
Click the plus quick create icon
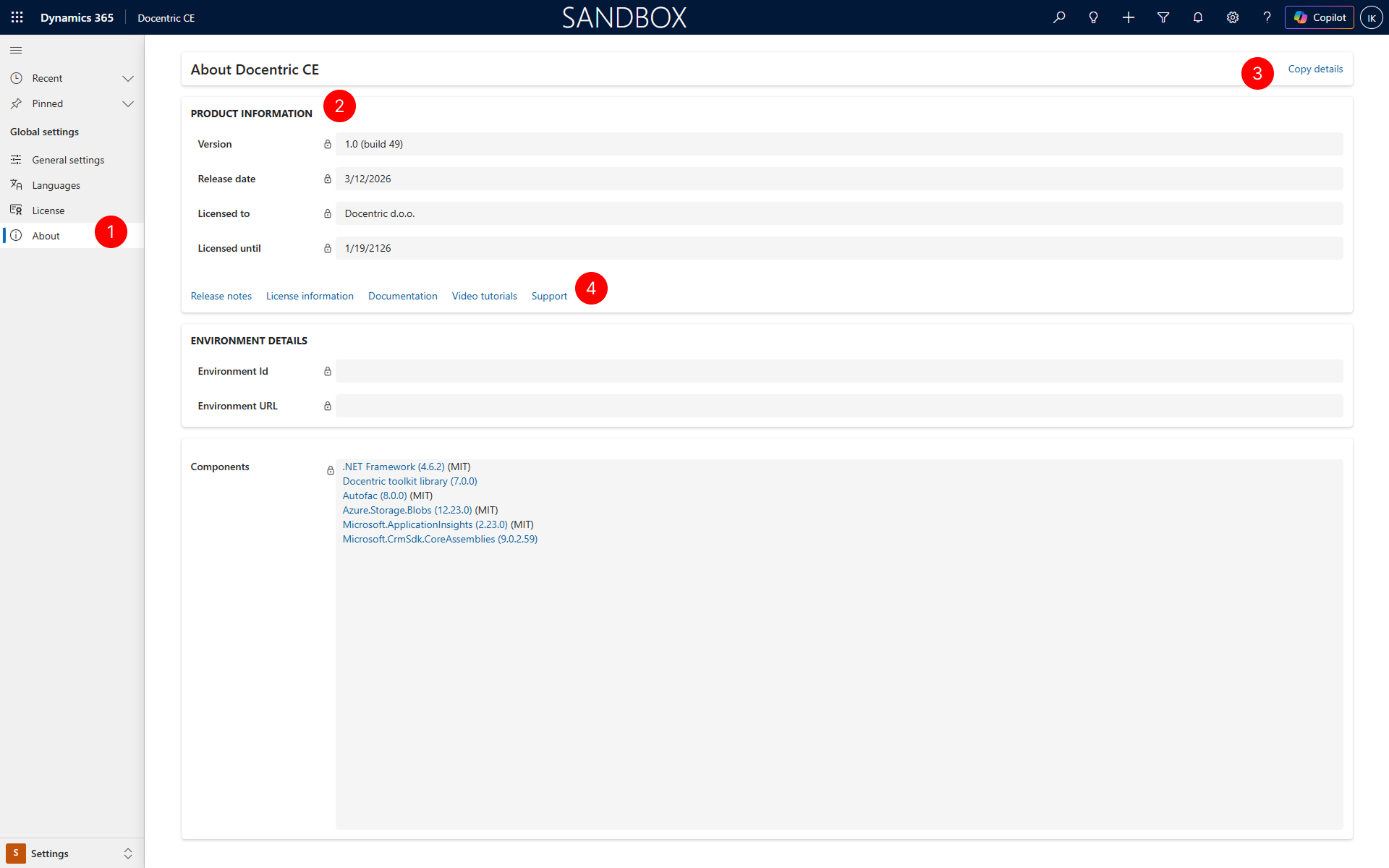tap(1129, 17)
